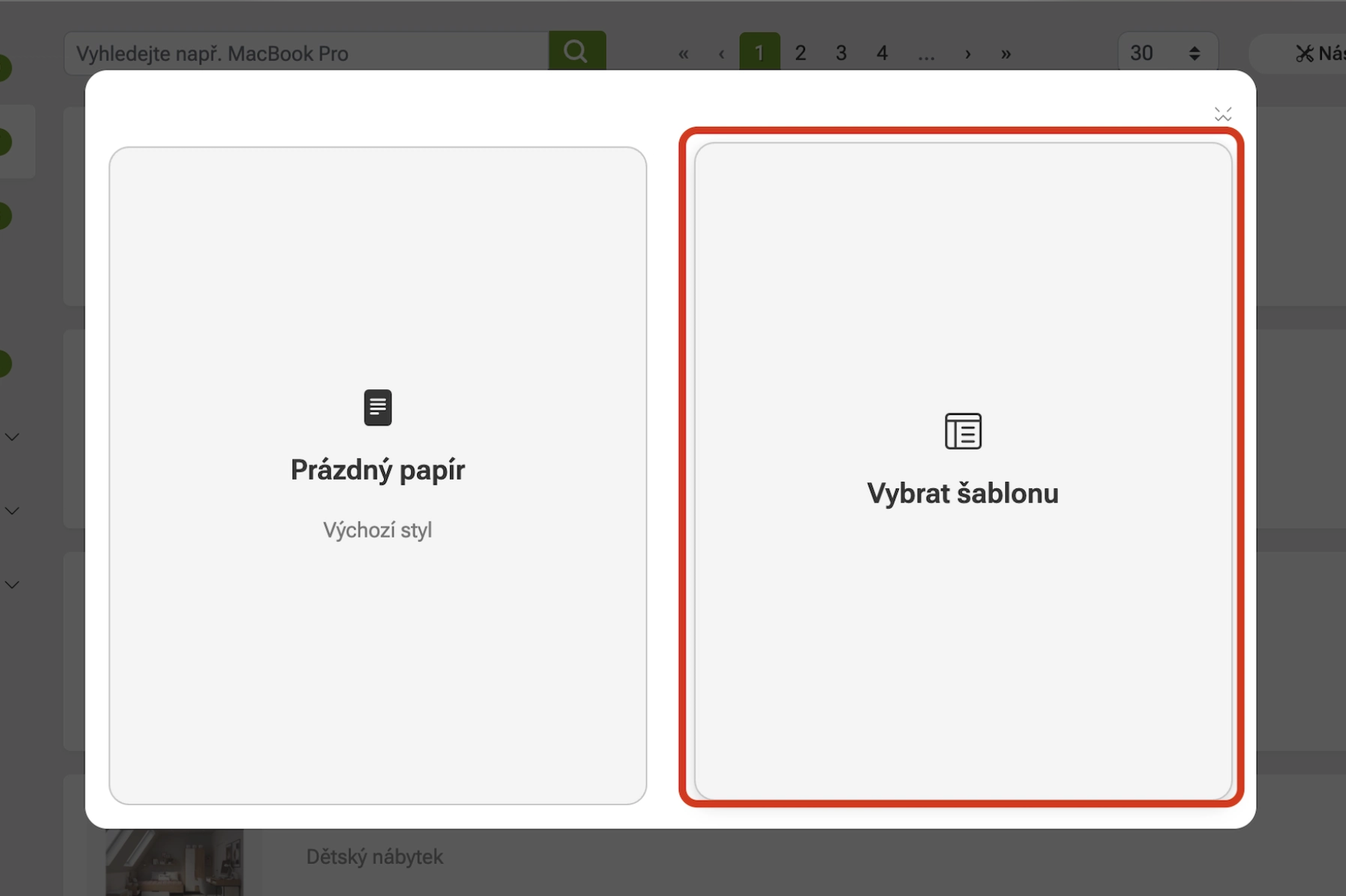The width and height of the screenshot is (1346, 896).
Task: Open the 30 items-per-page dropdown
Action: (1166, 53)
